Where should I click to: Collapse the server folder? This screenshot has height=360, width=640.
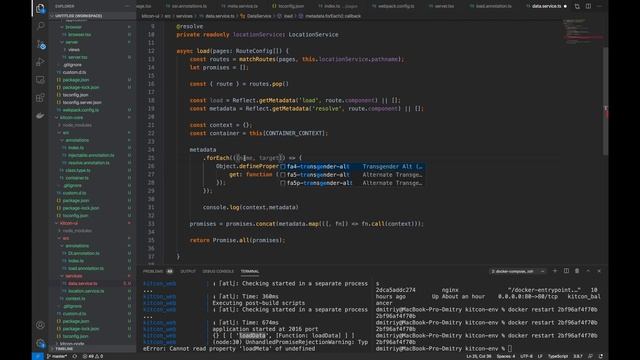pos(72,42)
